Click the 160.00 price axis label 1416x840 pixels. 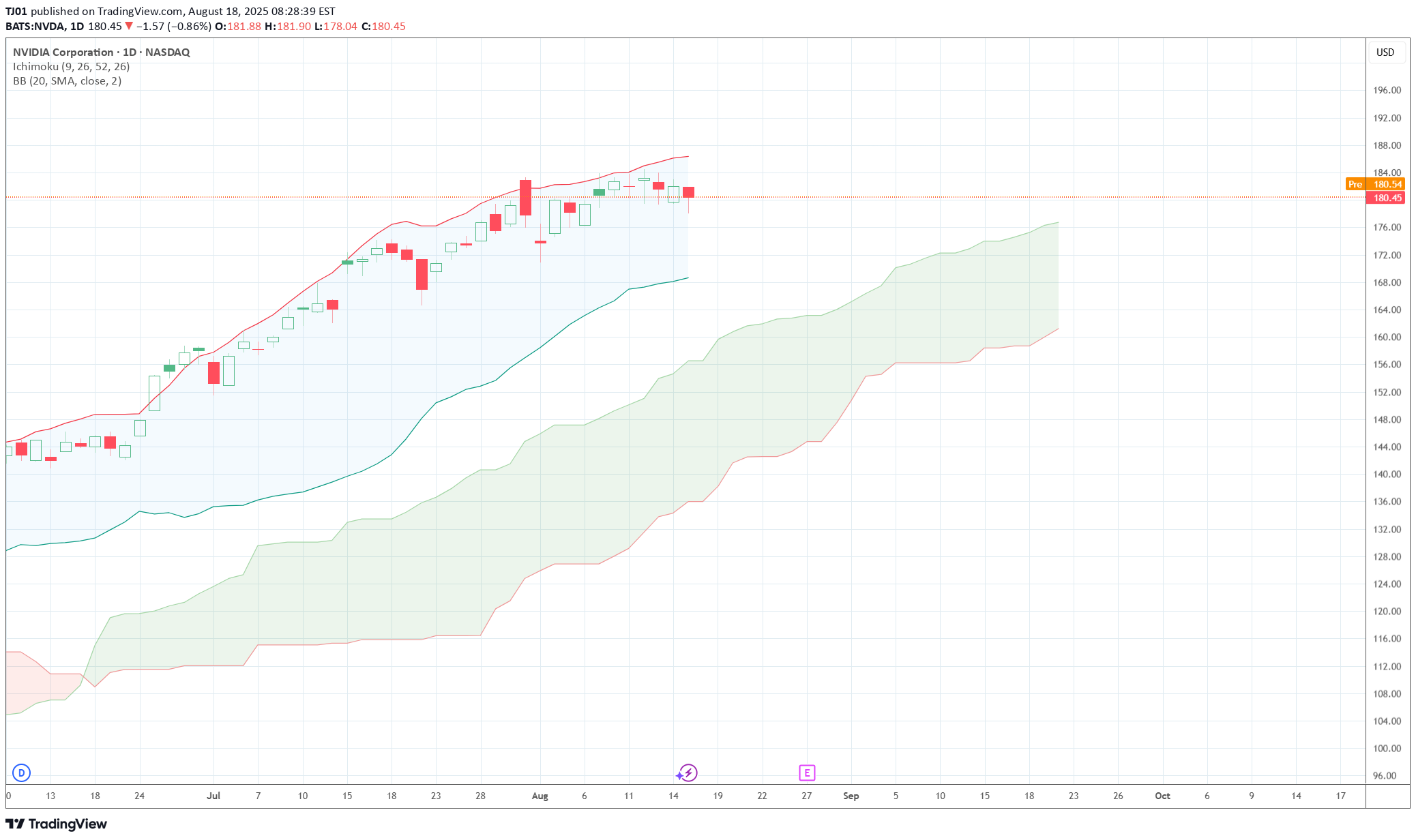1387,337
